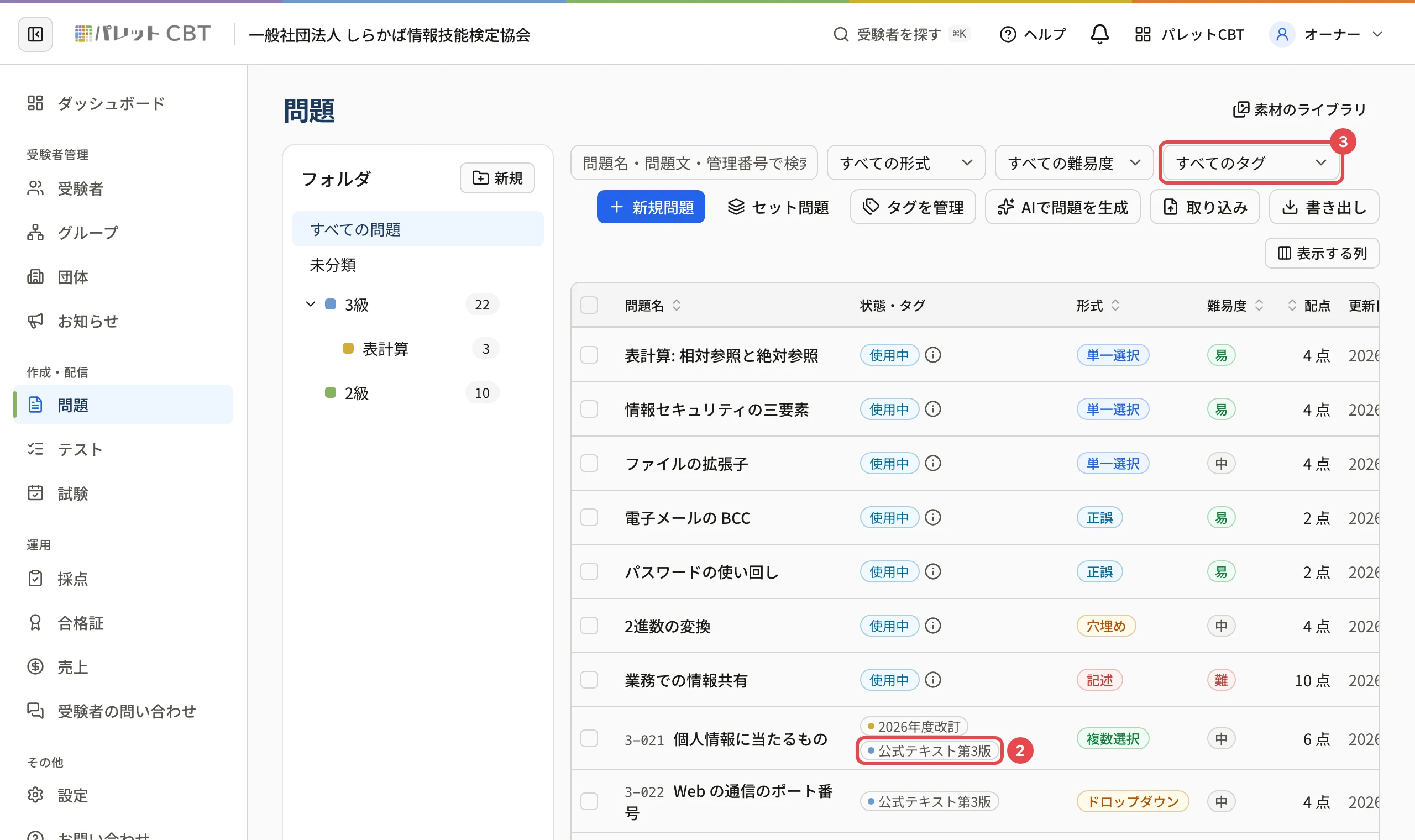Toggle the select-all checkbox in table header

coord(589,306)
